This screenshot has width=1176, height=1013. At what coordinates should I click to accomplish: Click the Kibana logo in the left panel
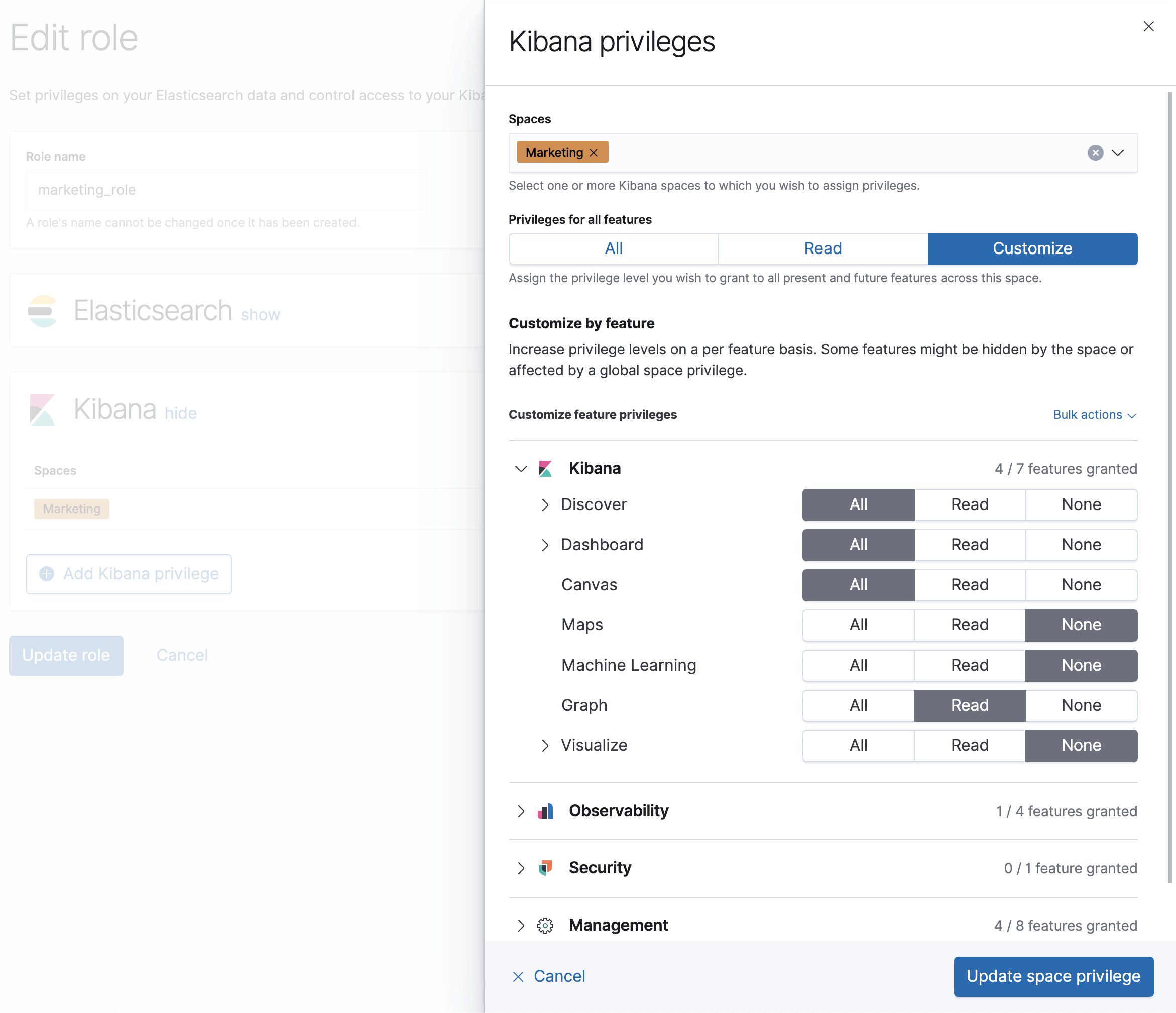(43, 409)
